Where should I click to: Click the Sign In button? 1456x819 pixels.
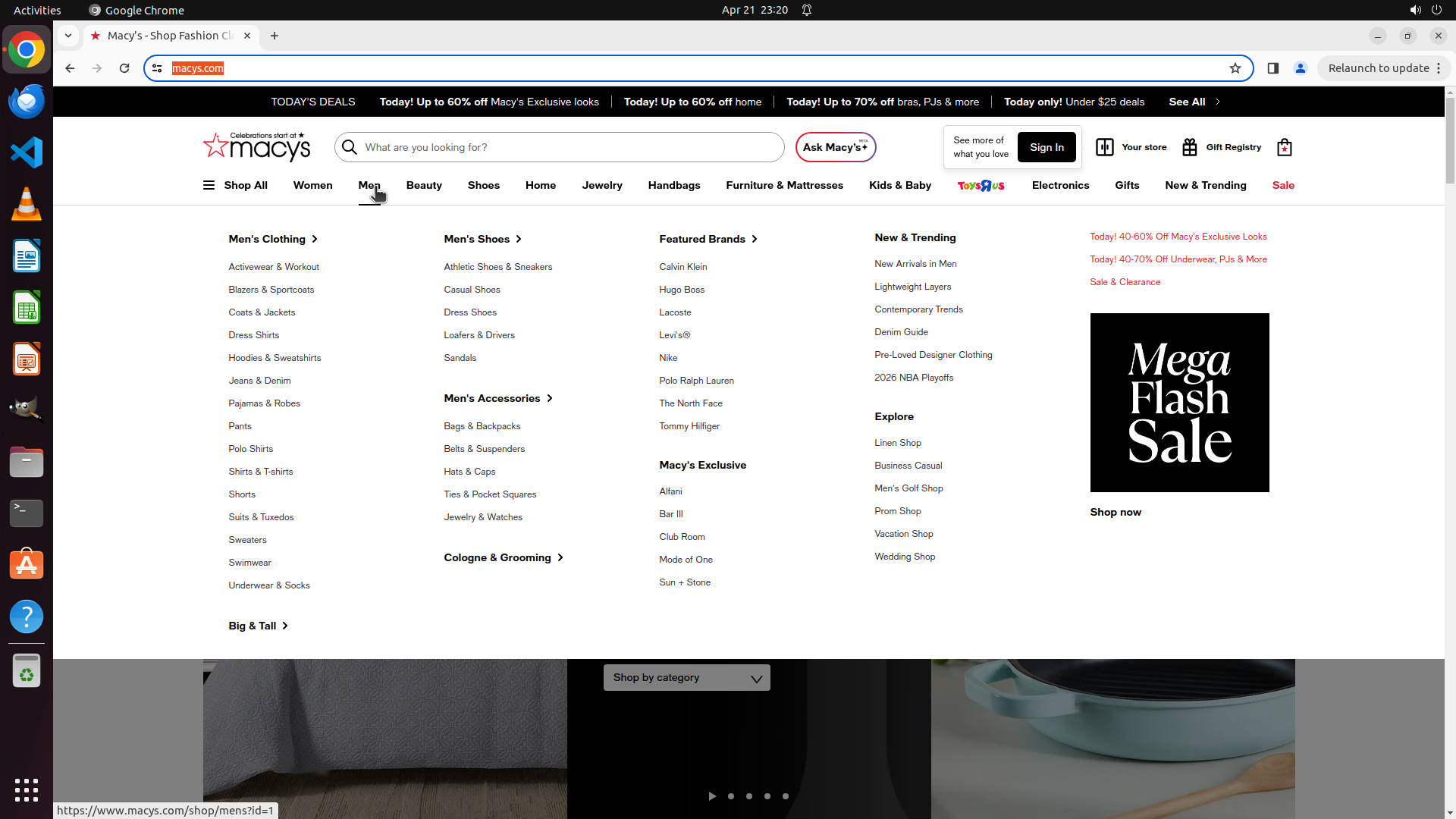(x=1046, y=147)
